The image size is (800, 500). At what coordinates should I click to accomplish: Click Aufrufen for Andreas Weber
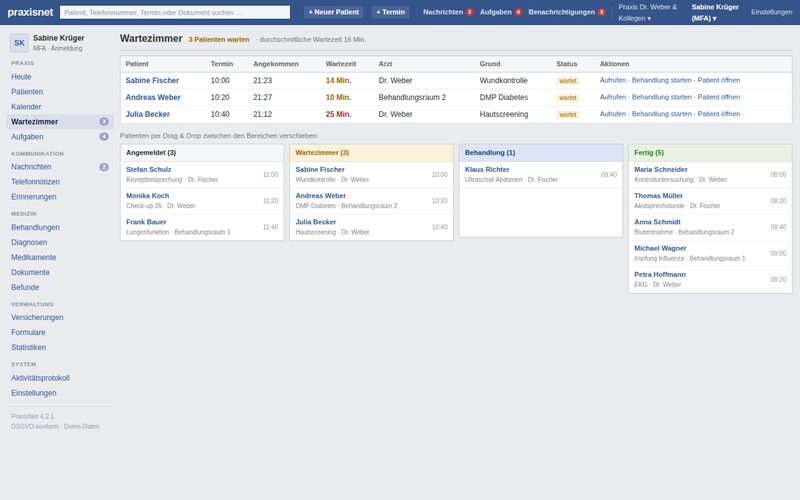pos(612,97)
